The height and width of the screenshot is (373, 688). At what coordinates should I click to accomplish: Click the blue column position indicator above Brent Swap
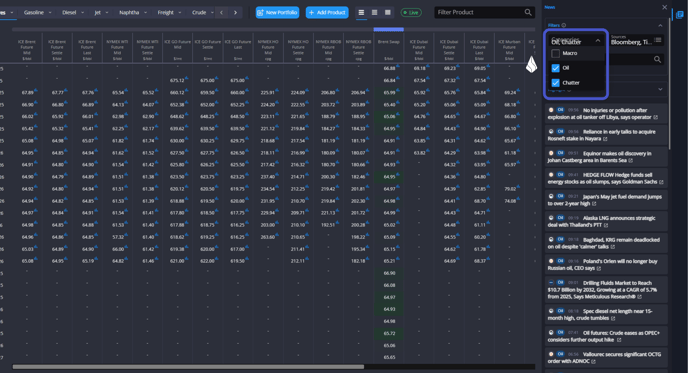click(389, 29)
